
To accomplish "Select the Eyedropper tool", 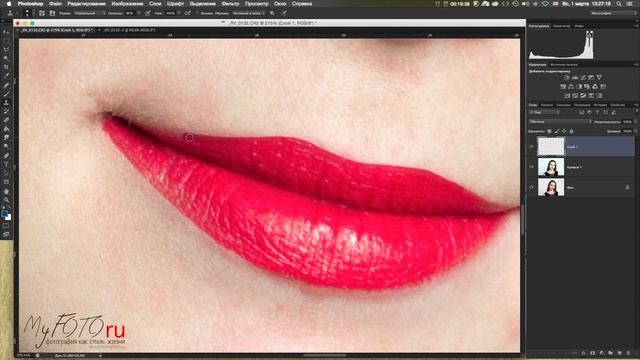I will point(6,76).
